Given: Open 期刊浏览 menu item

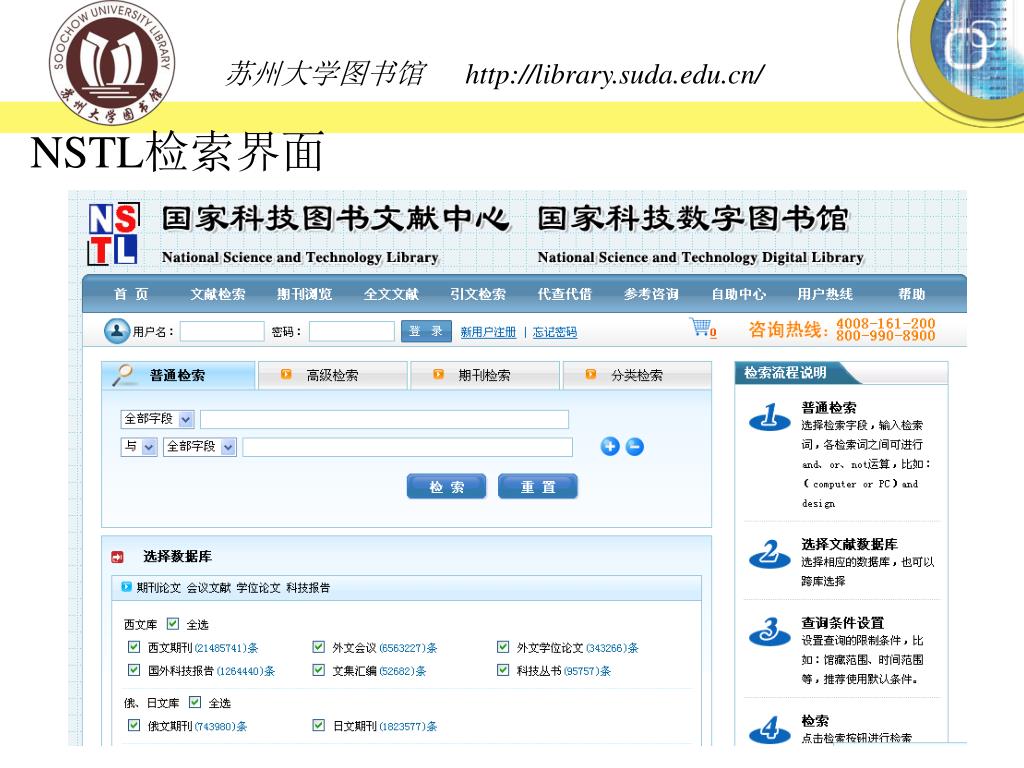Looking at the screenshot, I should point(304,294).
